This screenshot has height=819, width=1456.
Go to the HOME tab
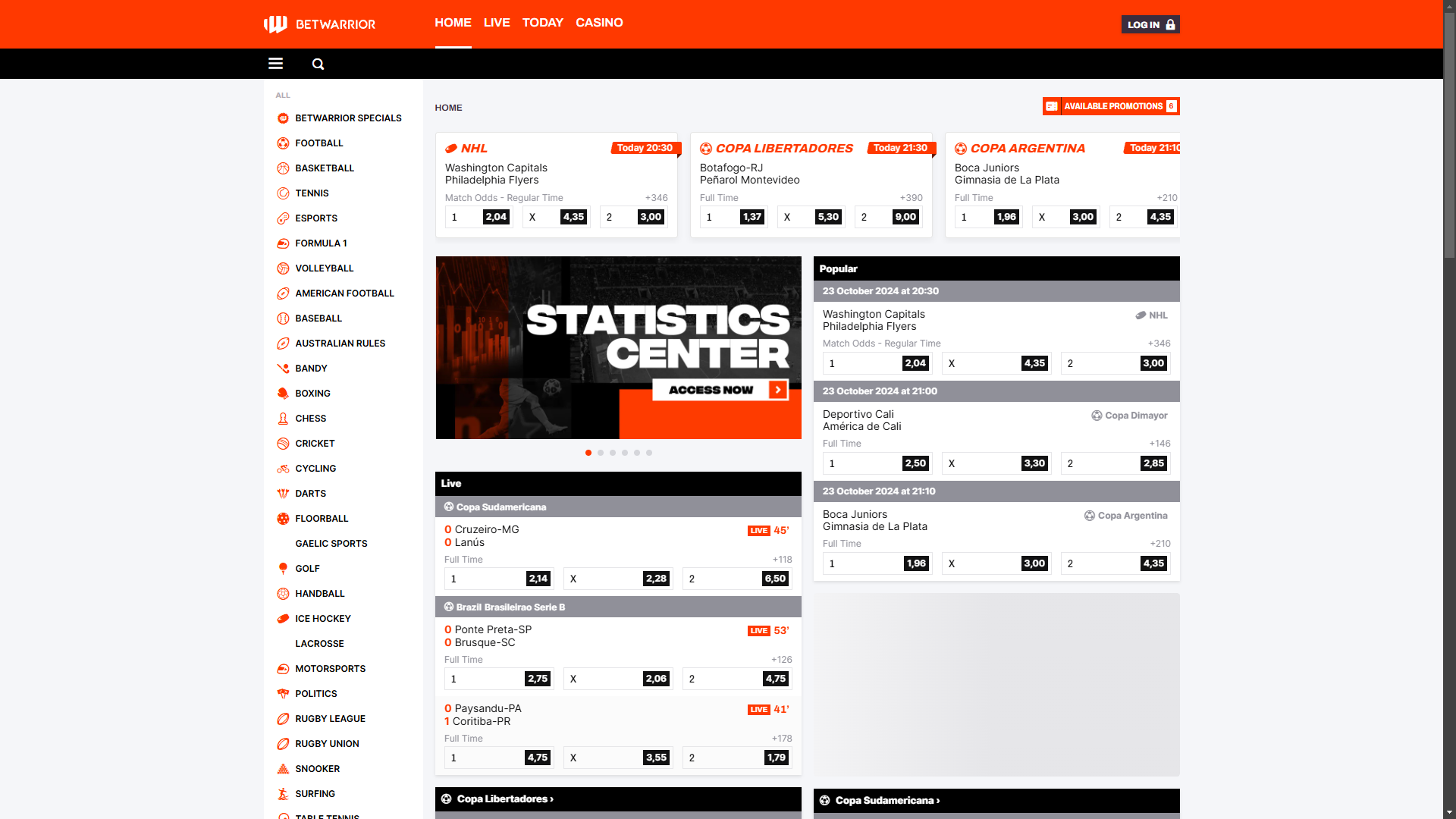[453, 23]
